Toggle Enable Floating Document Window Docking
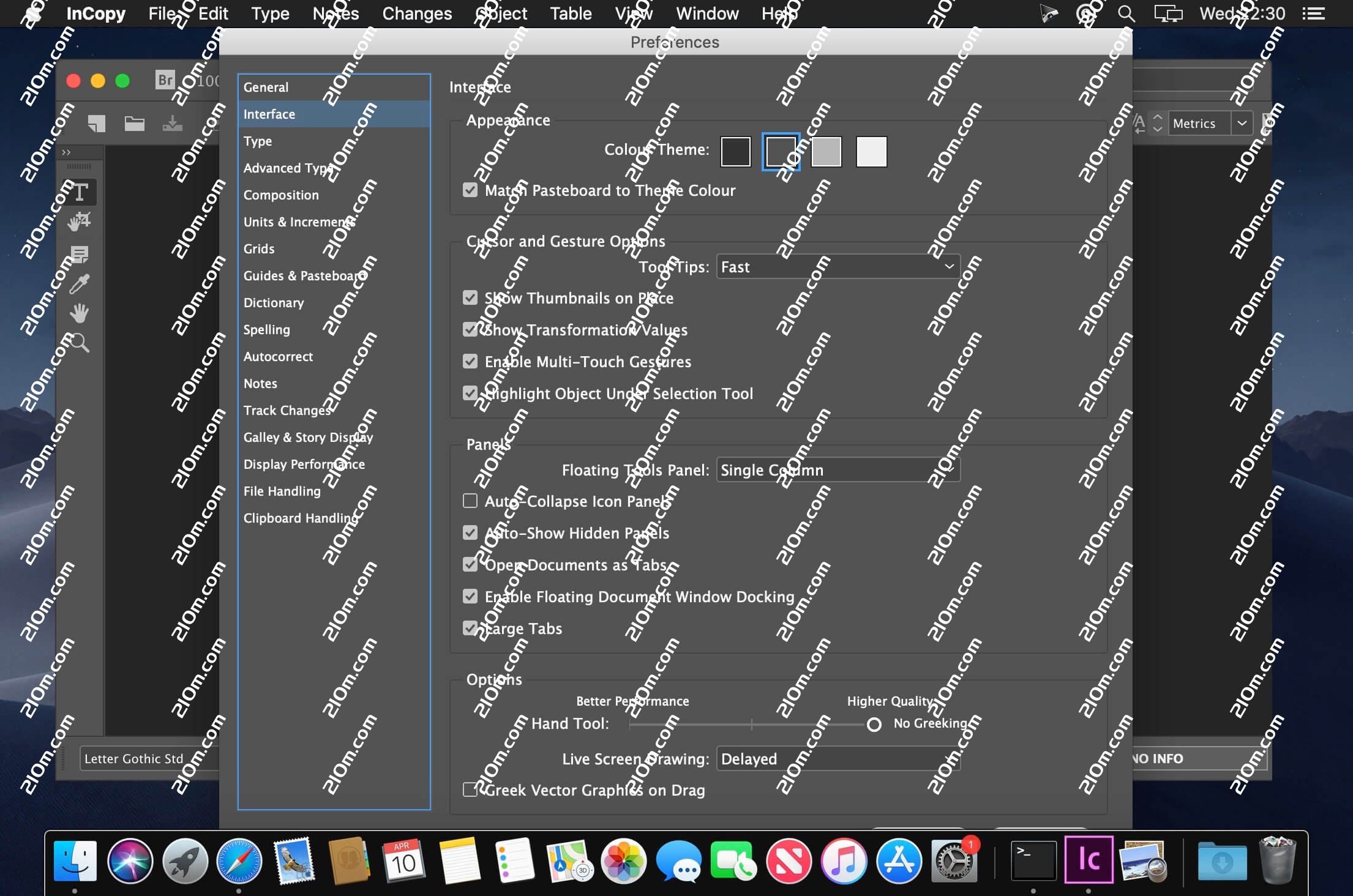Image resolution: width=1353 pixels, height=896 pixels. [x=470, y=596]
